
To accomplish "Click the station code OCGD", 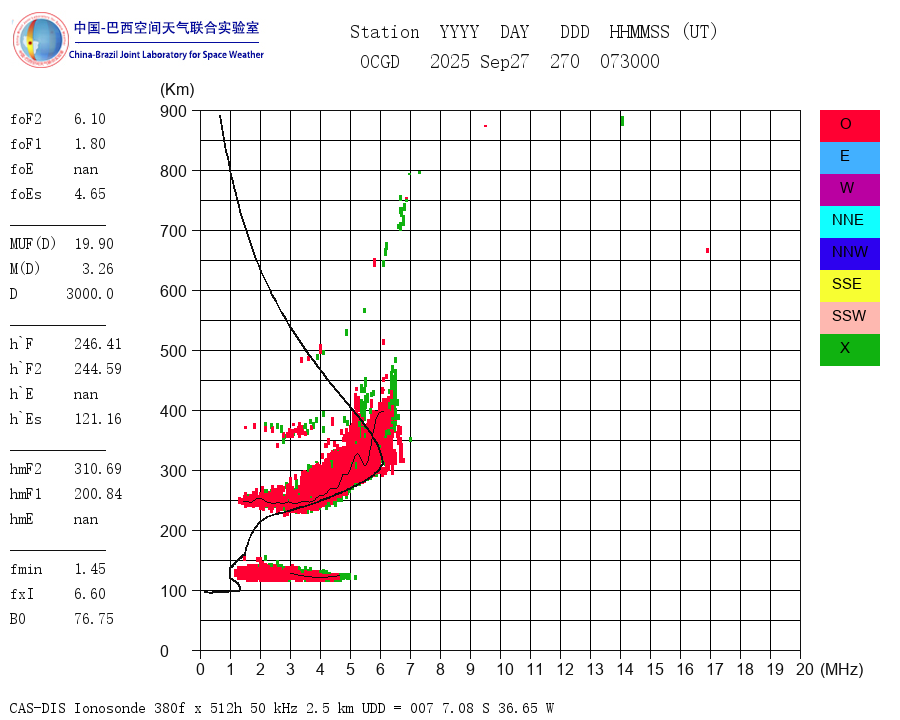I will (380, 61).
